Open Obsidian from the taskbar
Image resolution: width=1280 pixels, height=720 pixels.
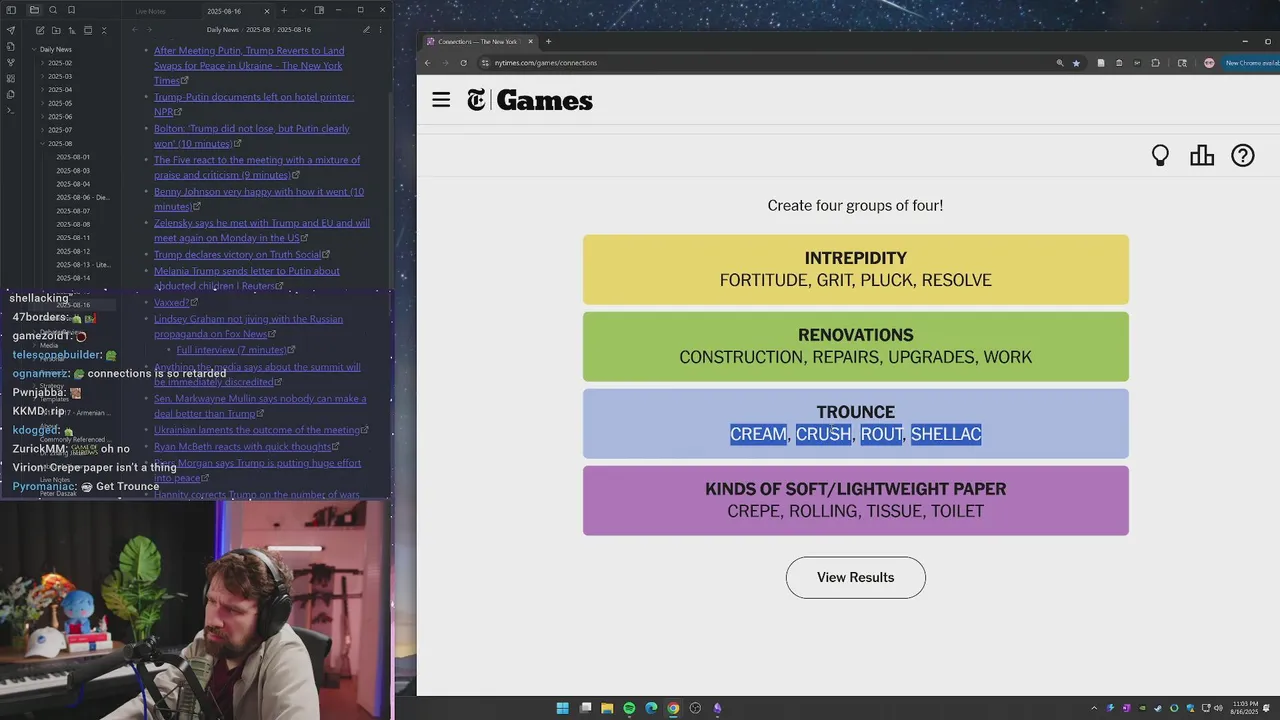[x=717, y=708]
